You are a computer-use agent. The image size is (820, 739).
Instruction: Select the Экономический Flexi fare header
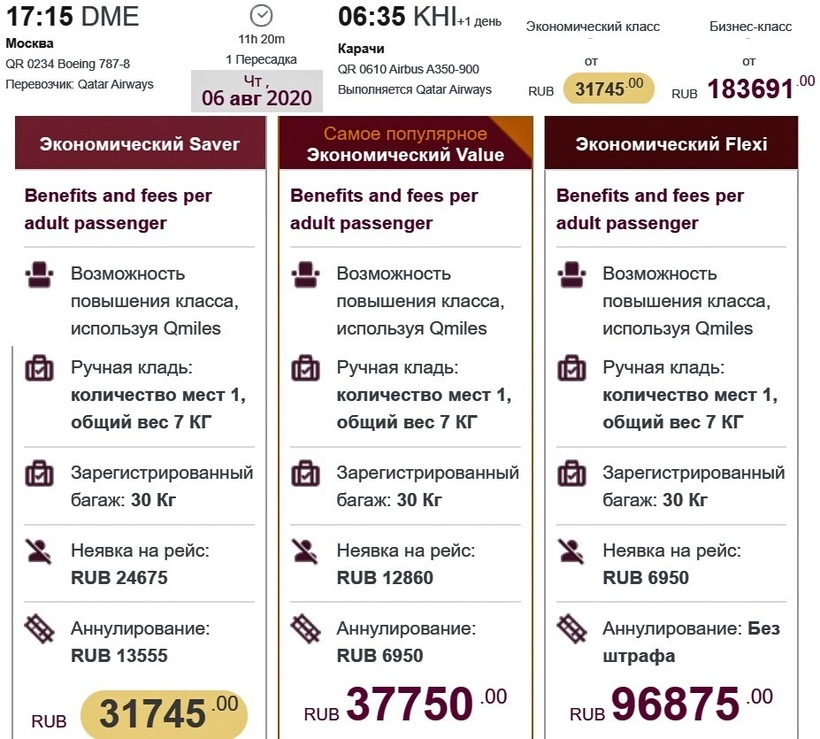click(x=671, y=143)
